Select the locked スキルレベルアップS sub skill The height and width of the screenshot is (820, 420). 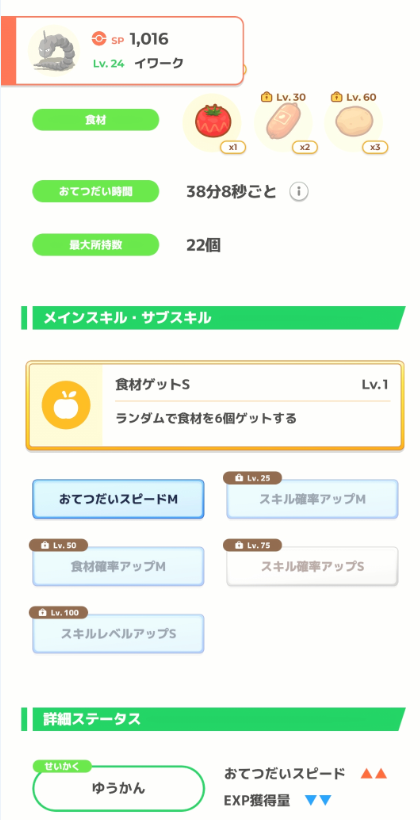click(118, 633)
